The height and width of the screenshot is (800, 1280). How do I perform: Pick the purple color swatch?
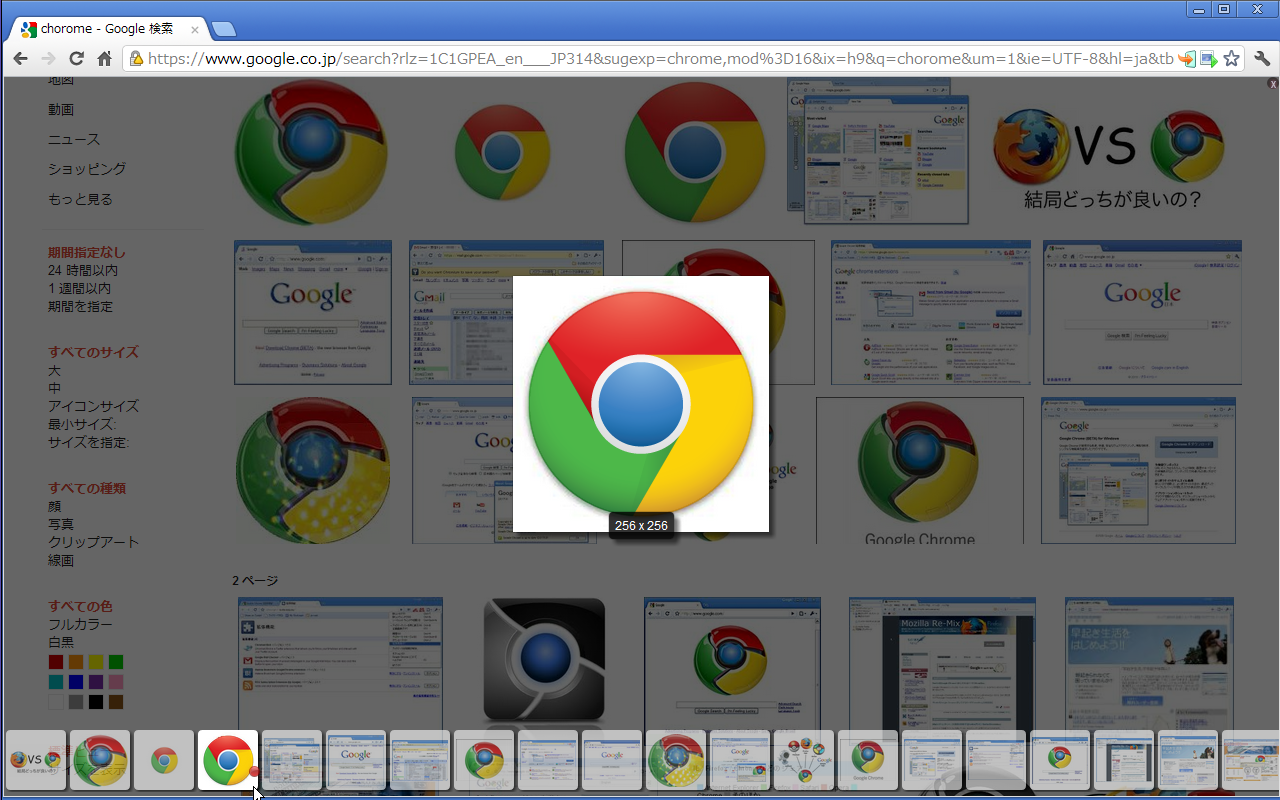tap(96, 682)
